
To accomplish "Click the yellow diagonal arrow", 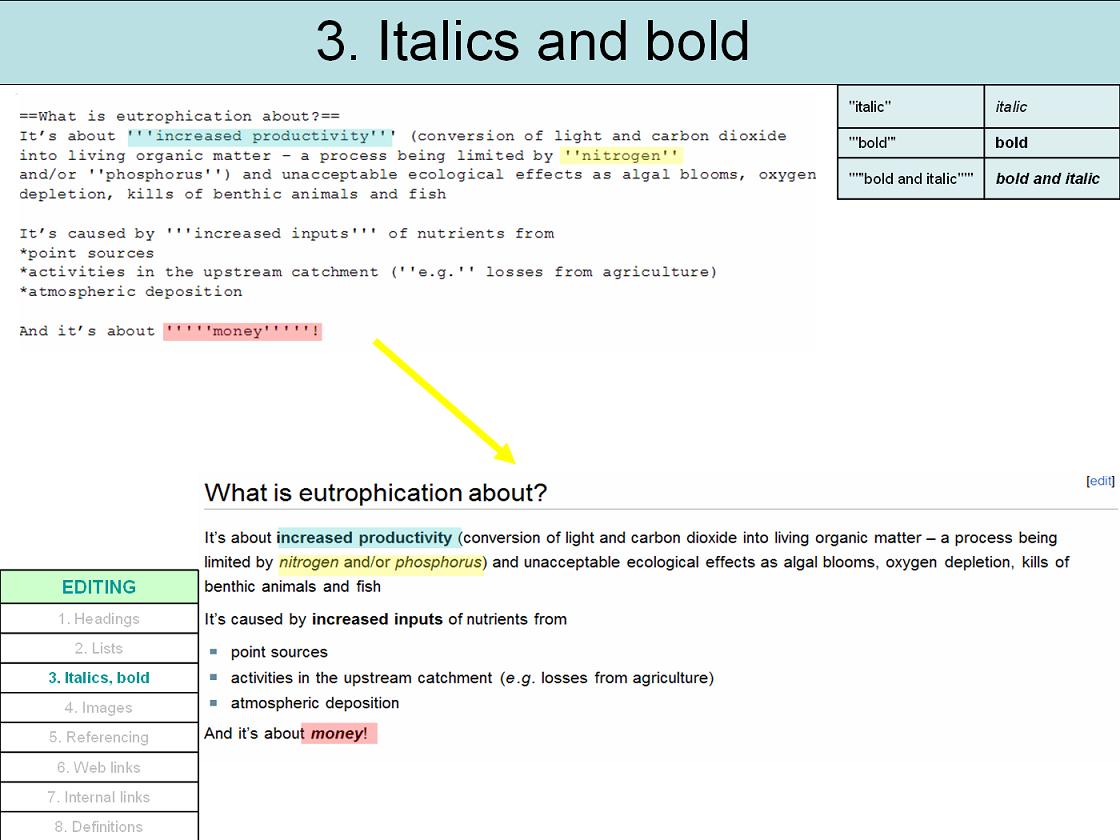I will pyautogui.click(x=444, y=401).
